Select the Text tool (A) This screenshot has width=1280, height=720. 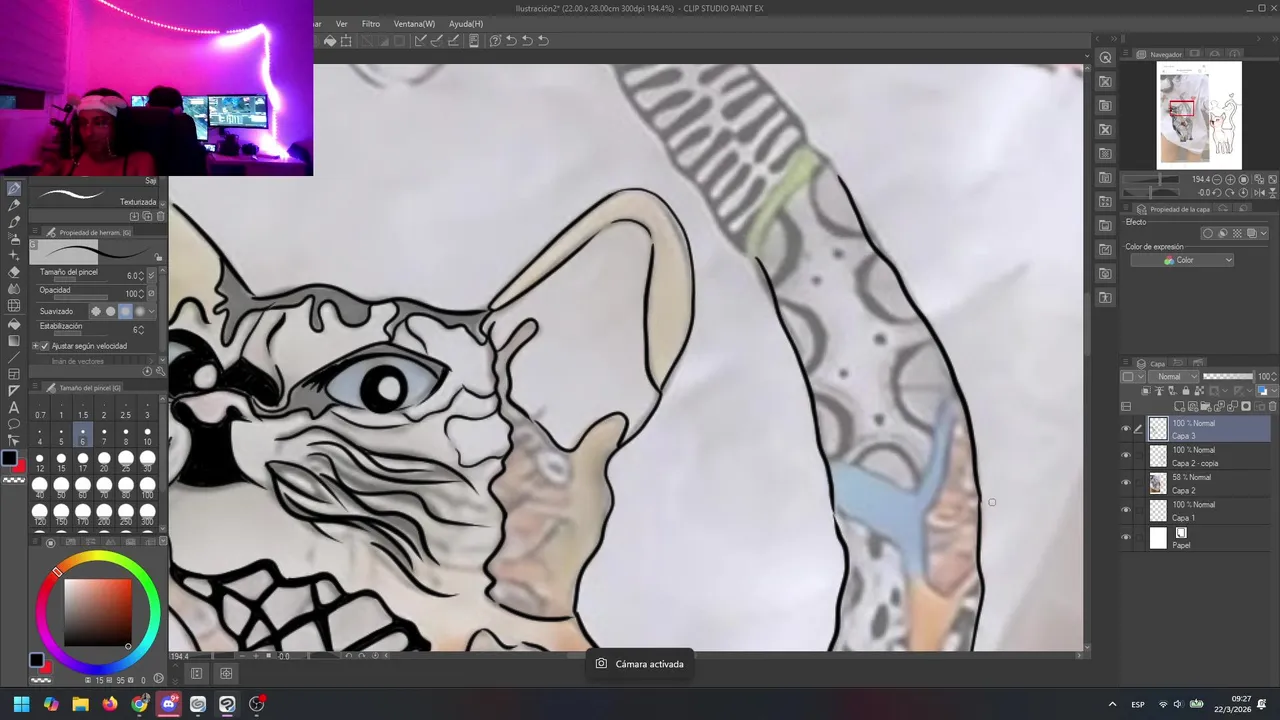point(14,406)
